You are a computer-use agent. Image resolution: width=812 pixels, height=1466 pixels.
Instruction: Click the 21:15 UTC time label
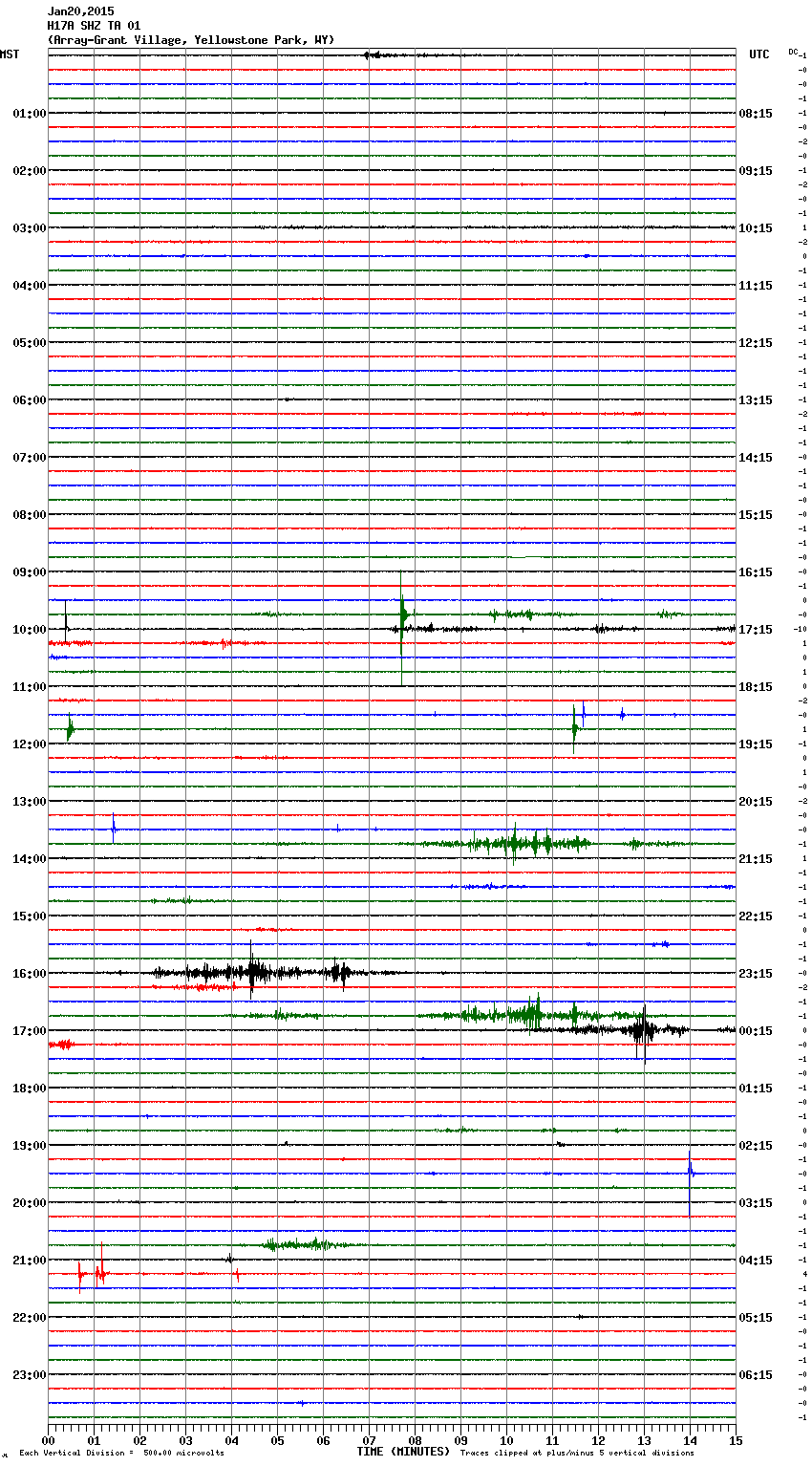tap(756, 859)
